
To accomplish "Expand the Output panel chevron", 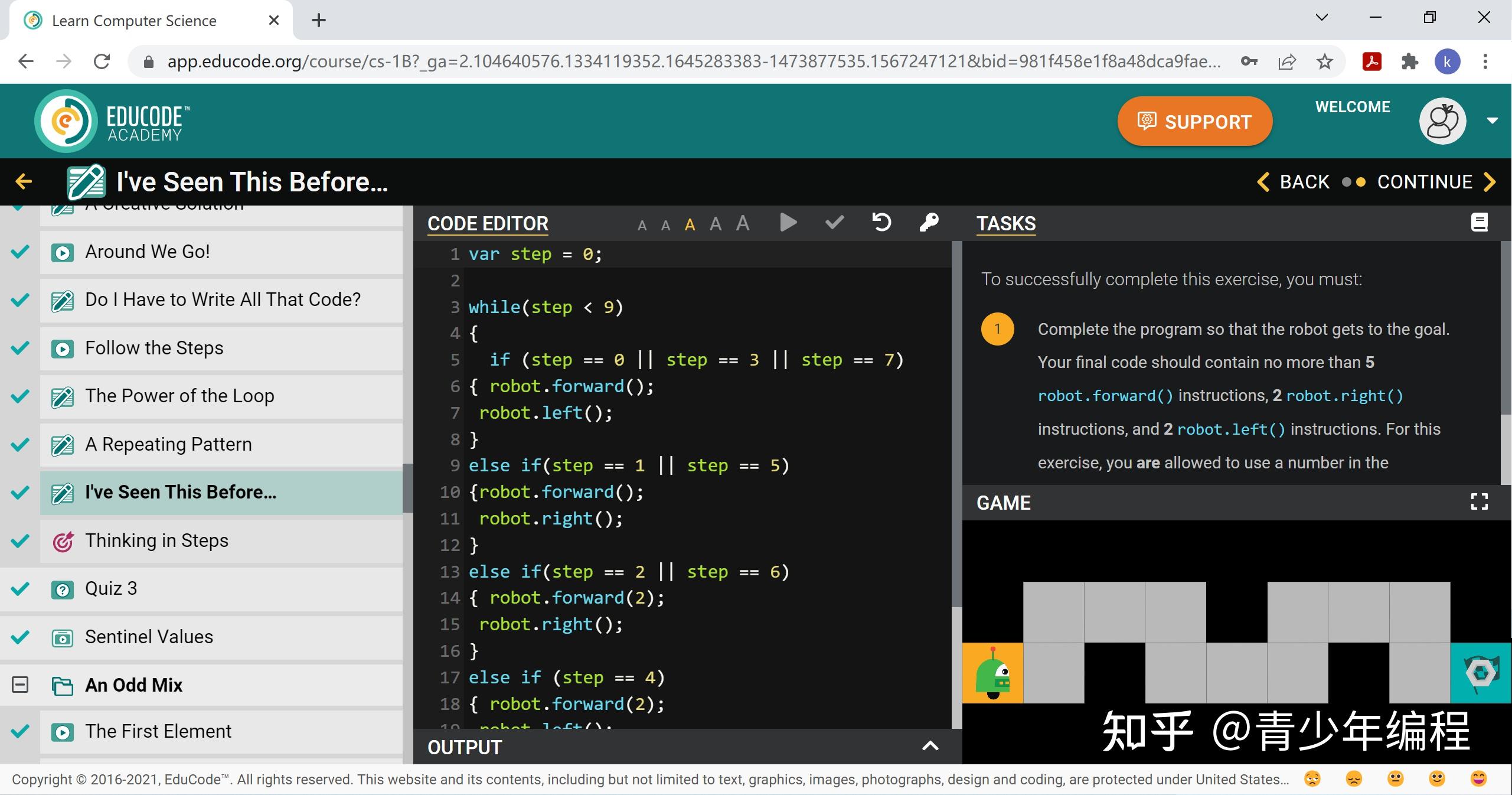I will 930,746.
